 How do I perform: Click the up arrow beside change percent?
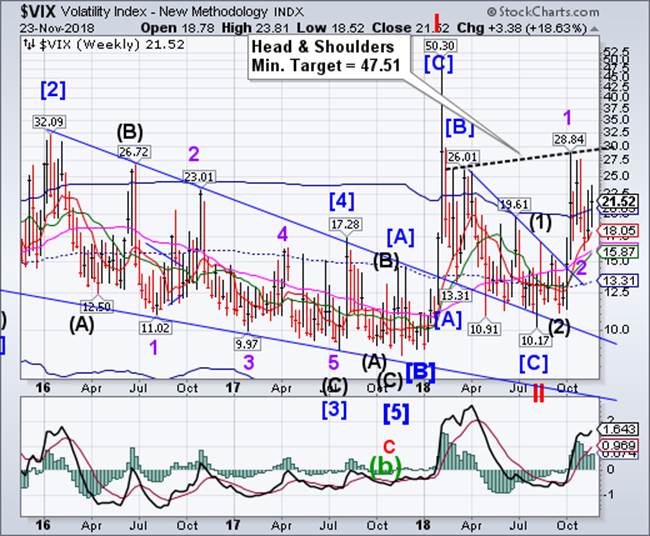(x=594, y=29)
